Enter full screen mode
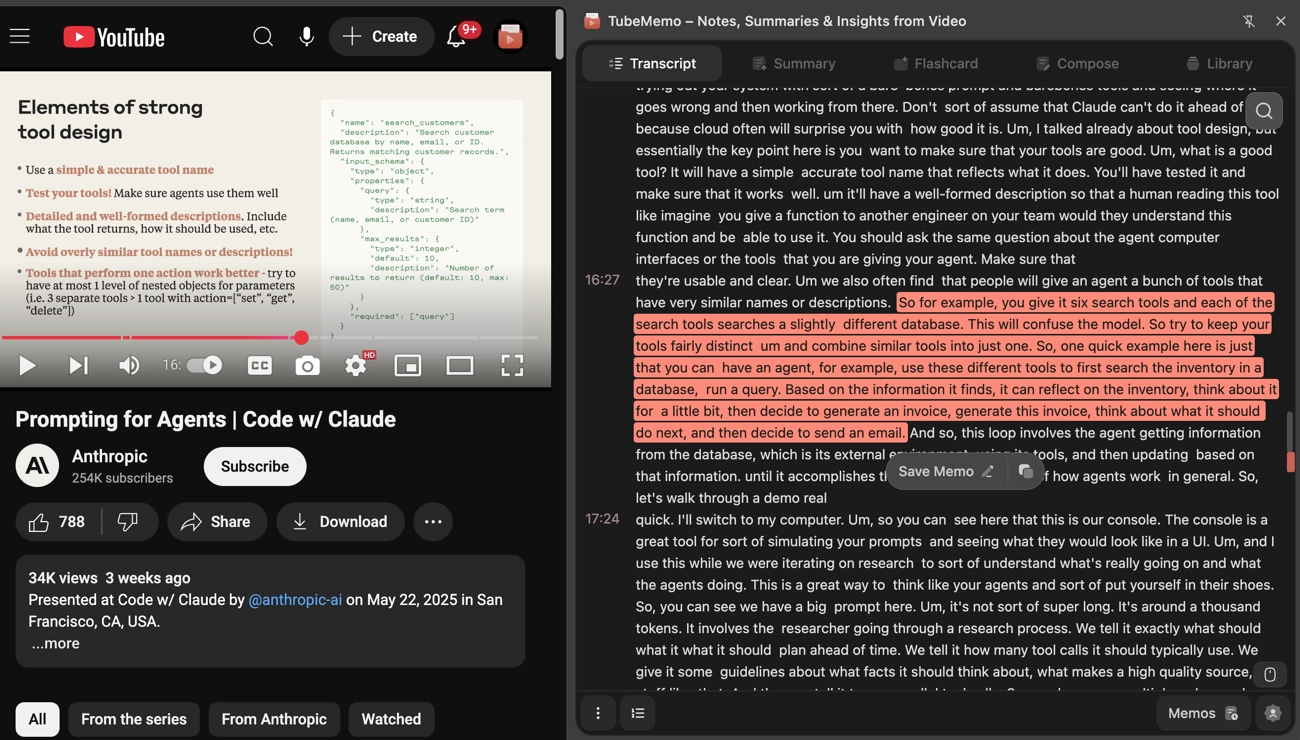The width and height of the screenshot is (1300, 740). [x=512, y=366]
